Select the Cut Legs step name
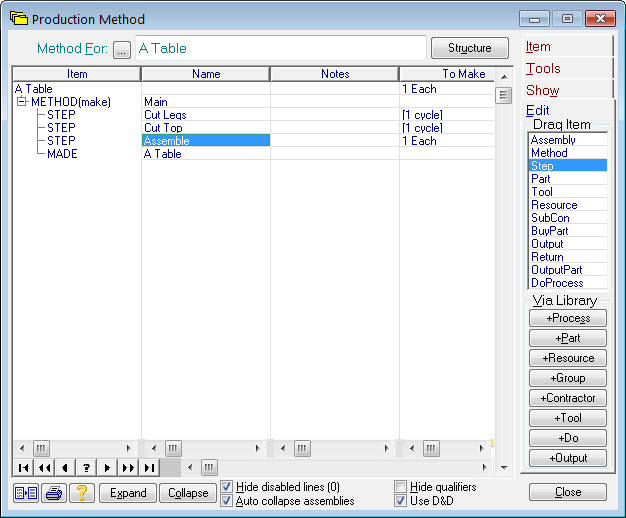The height and width of the screenshot is (518, 626). click(206, 115)
